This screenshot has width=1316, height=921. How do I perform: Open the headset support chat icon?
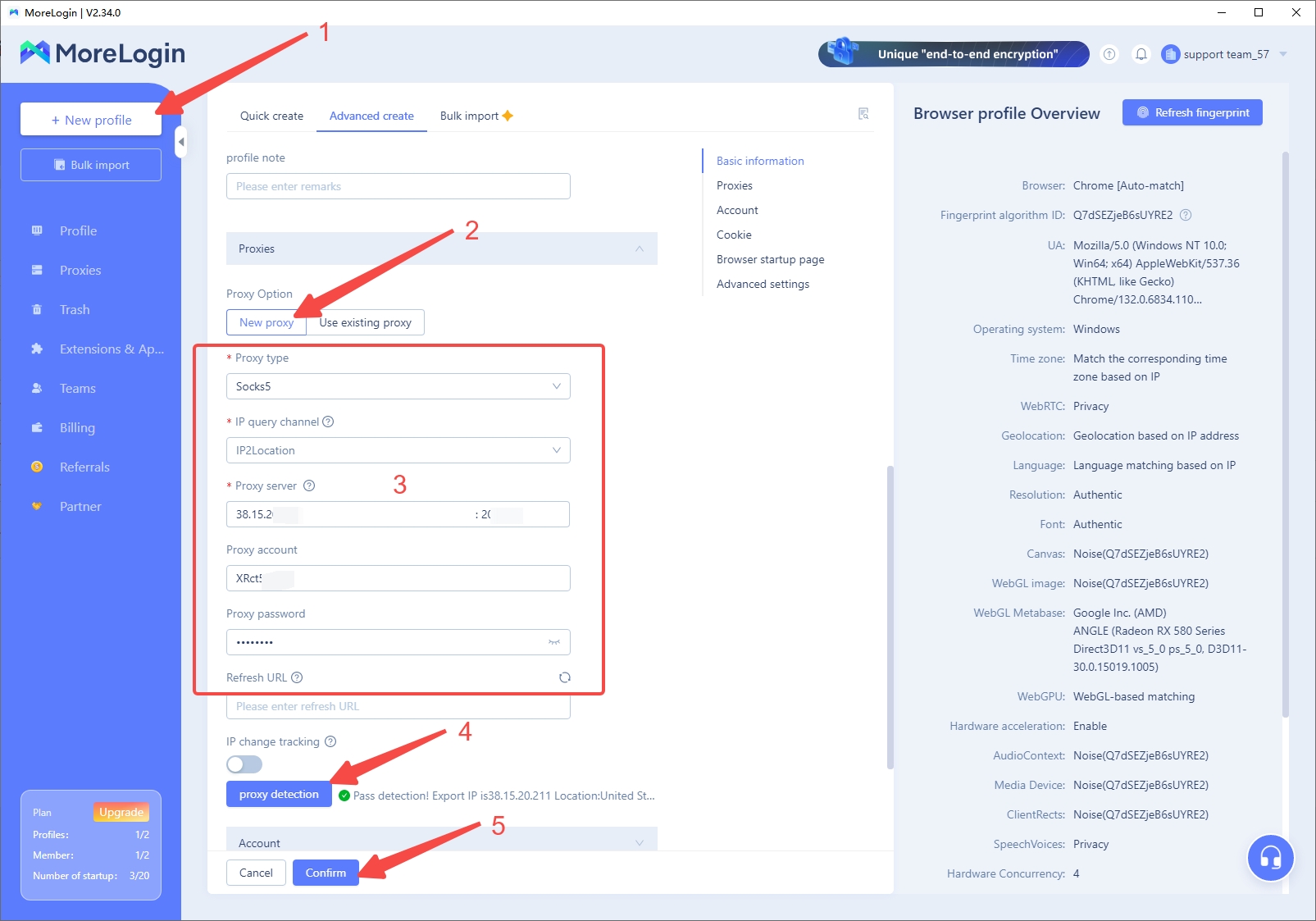pyautogui.click(x=1270, y=858)
